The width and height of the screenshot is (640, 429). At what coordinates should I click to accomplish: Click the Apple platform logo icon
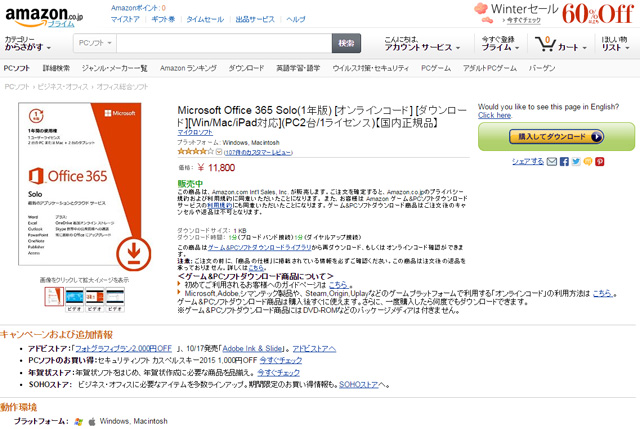pyautogui.click(x=92, y=422)
